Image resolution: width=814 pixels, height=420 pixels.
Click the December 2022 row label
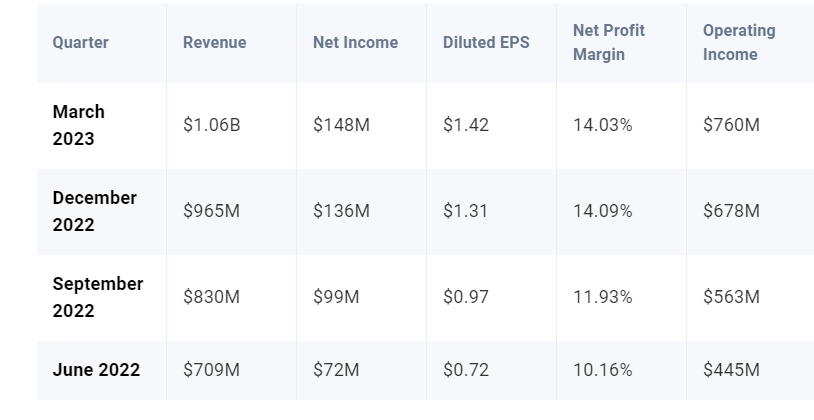(x=95, y=211)
